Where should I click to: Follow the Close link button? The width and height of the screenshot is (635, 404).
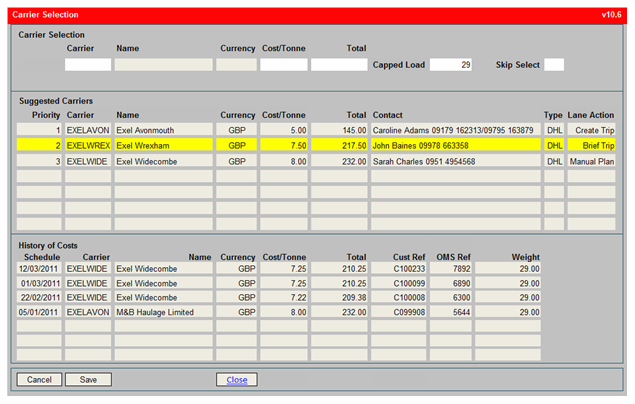tap(237, 379)
